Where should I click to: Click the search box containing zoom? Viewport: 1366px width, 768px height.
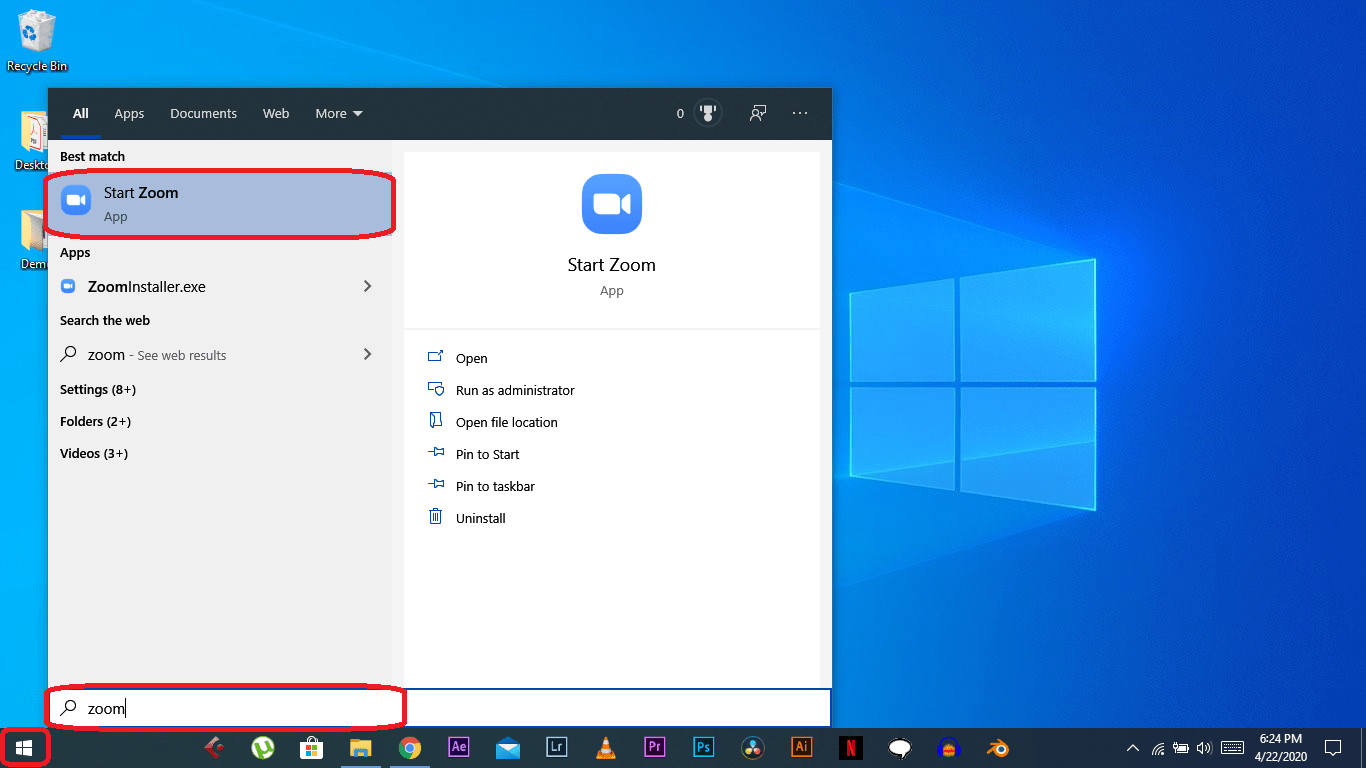click(240, 709)
